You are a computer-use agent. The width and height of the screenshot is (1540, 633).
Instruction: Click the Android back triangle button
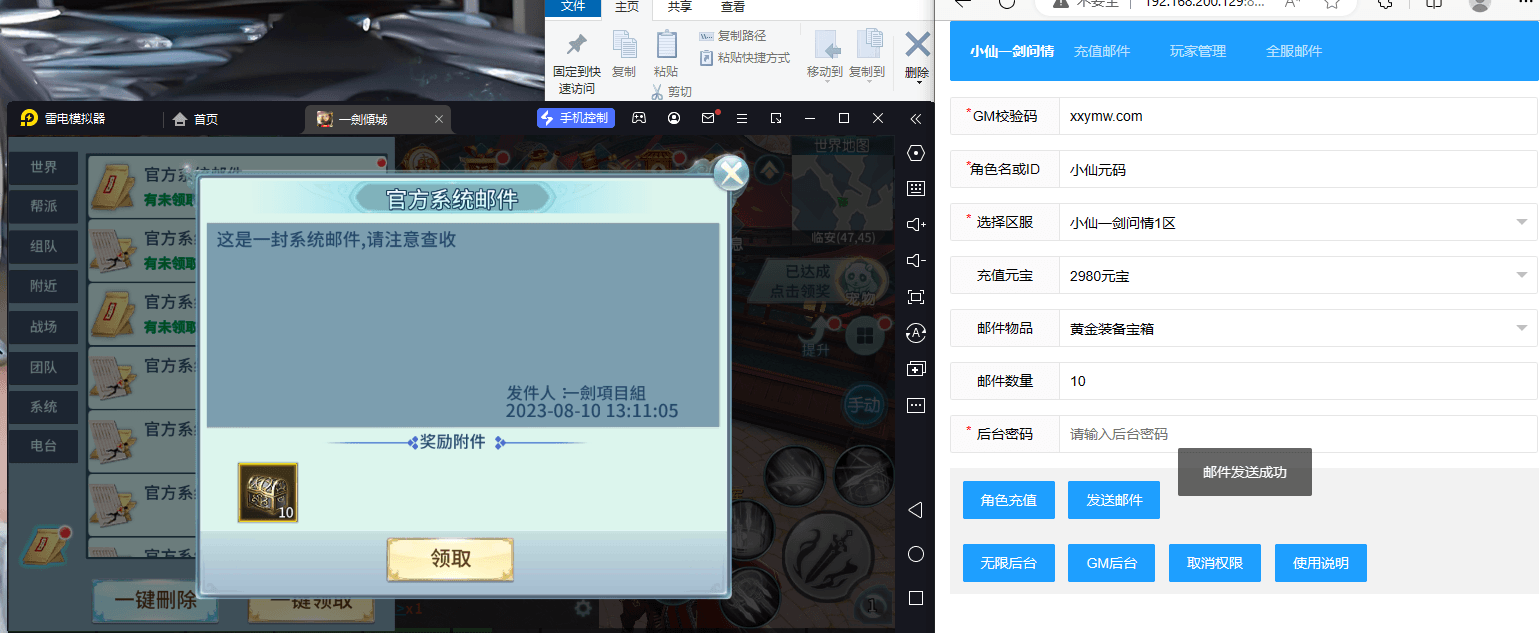[914, 510]
